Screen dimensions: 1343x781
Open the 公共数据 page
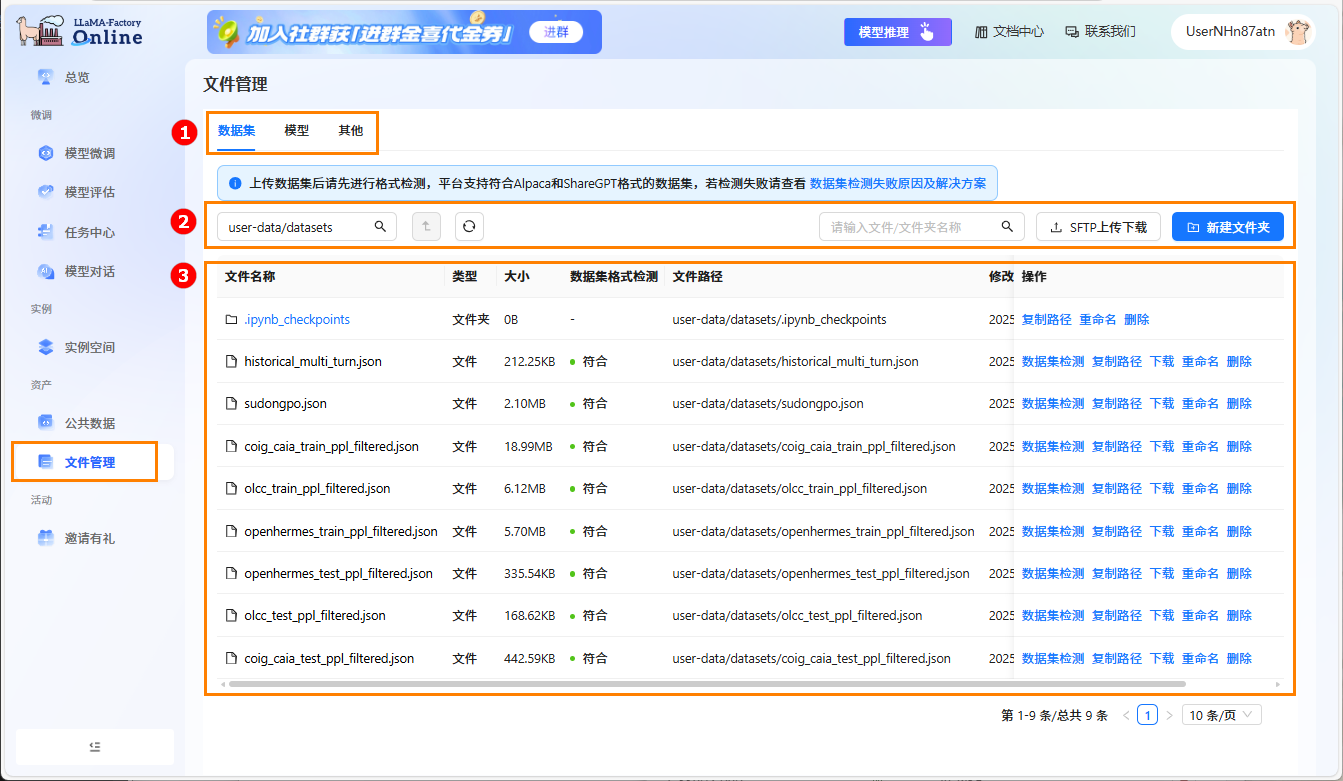pos(83,422)
